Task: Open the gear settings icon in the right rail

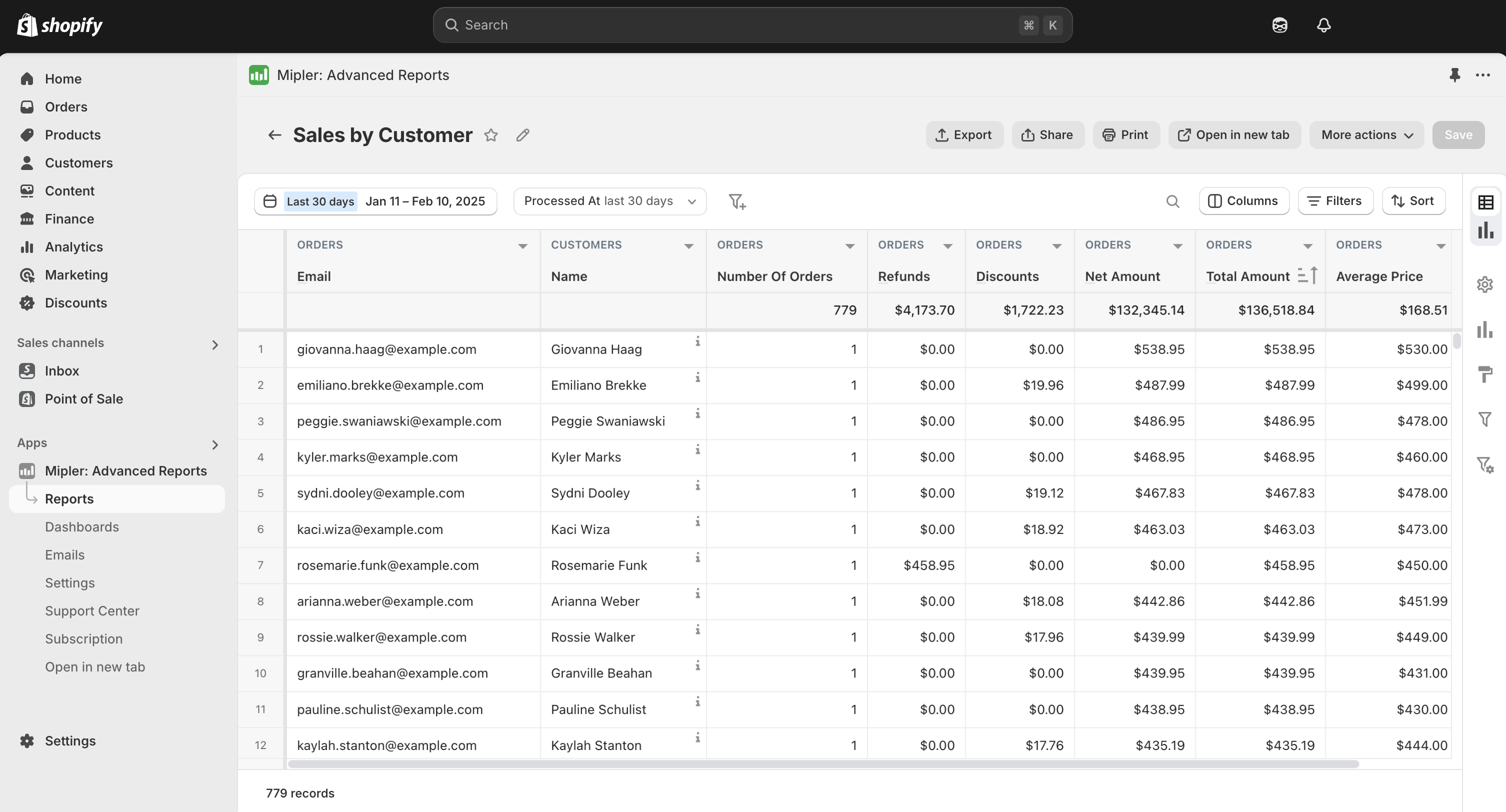Action: [1485, 284]
